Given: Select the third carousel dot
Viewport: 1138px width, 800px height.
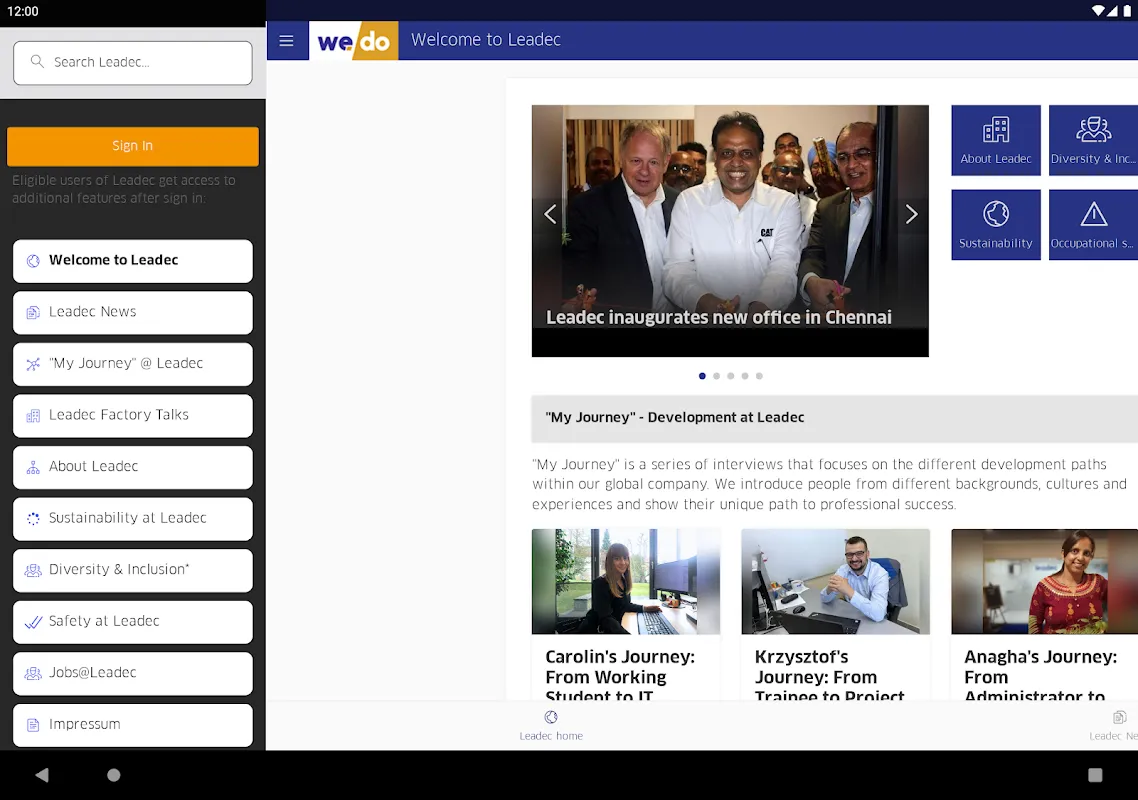Looking at the screenshot, I should point(731,376).
